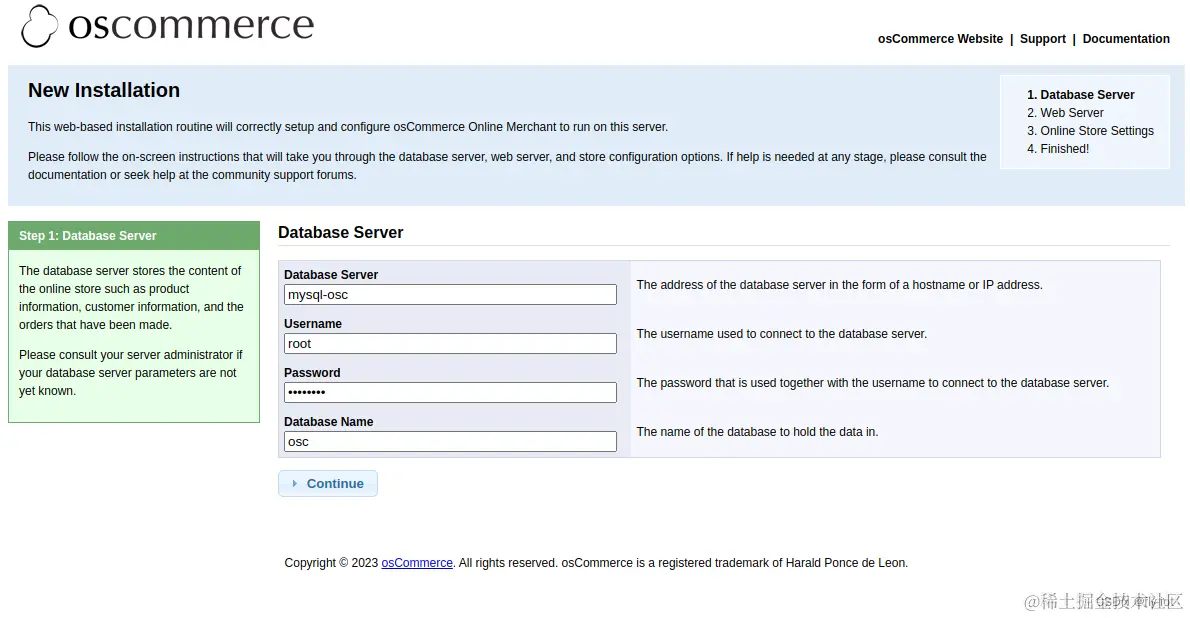This screenshot has height=618, width=1190.
Task: Click the osCommerce logo
Action: 167,27
